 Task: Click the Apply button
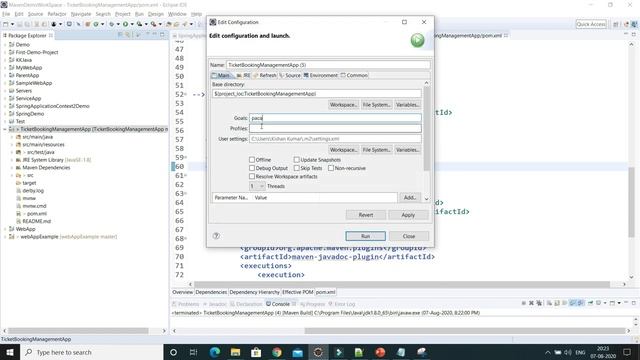click(408, 215)
